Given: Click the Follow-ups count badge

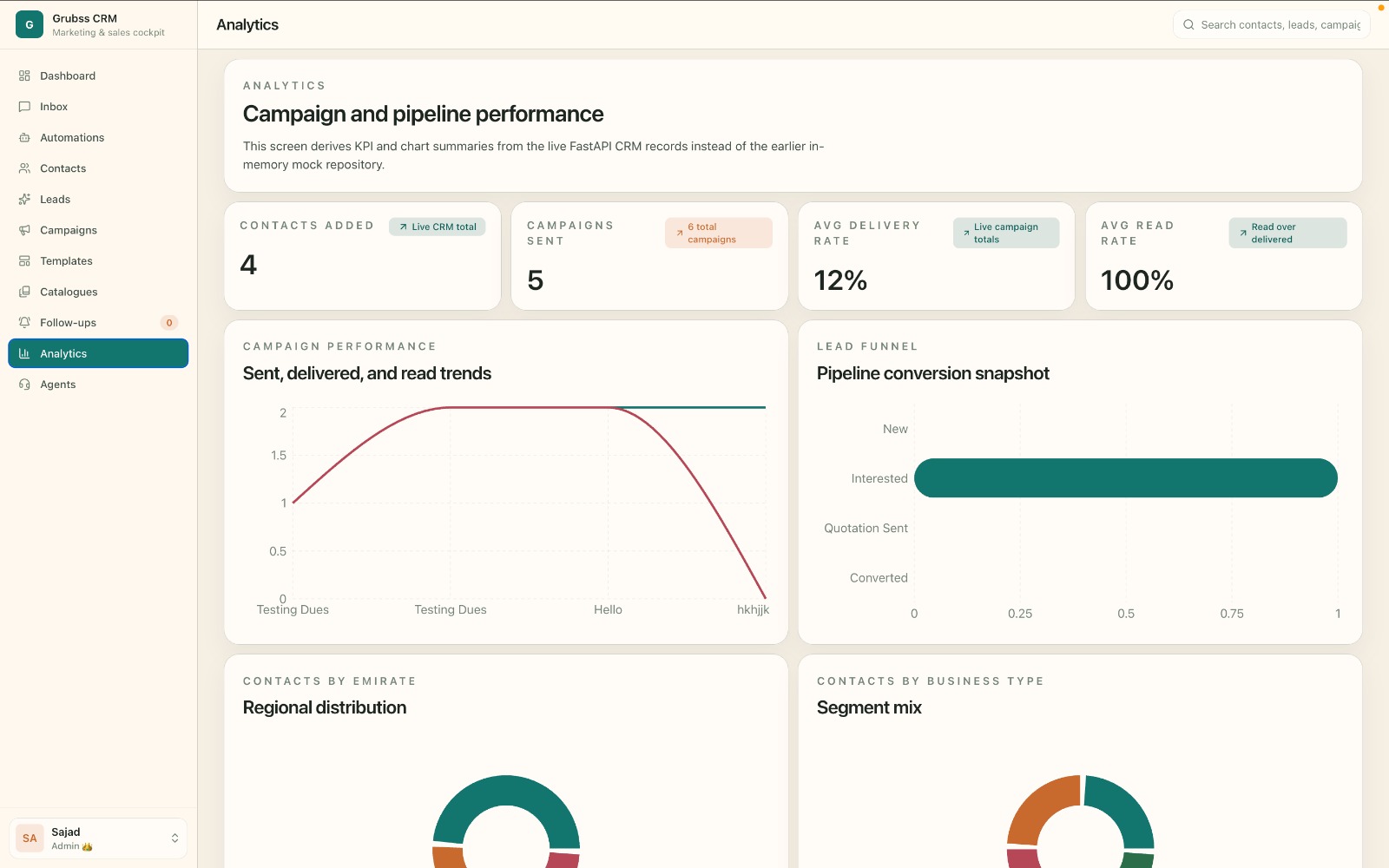Looking at the screenshot, I should (x=169, y=323).
